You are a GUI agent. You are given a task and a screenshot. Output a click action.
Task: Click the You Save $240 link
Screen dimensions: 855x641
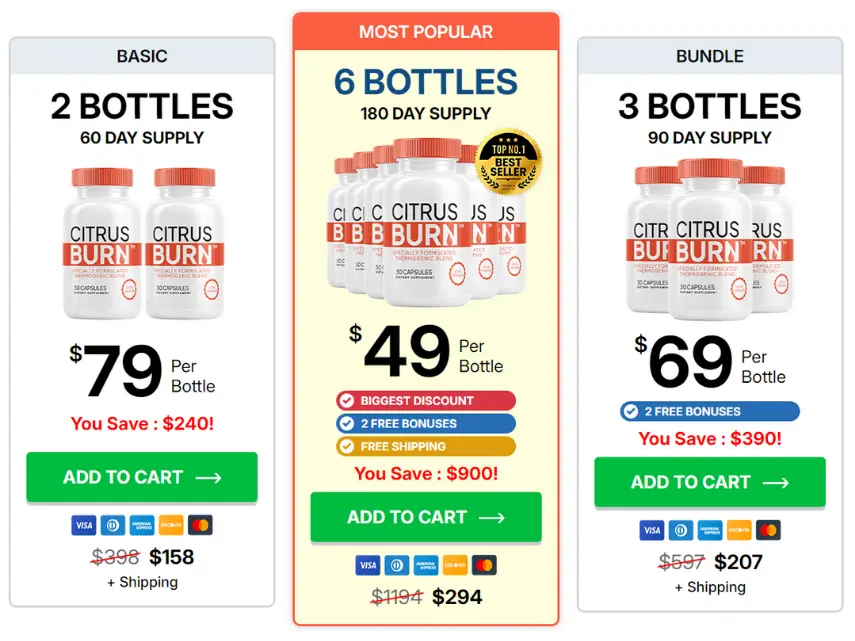pos(141,423)
